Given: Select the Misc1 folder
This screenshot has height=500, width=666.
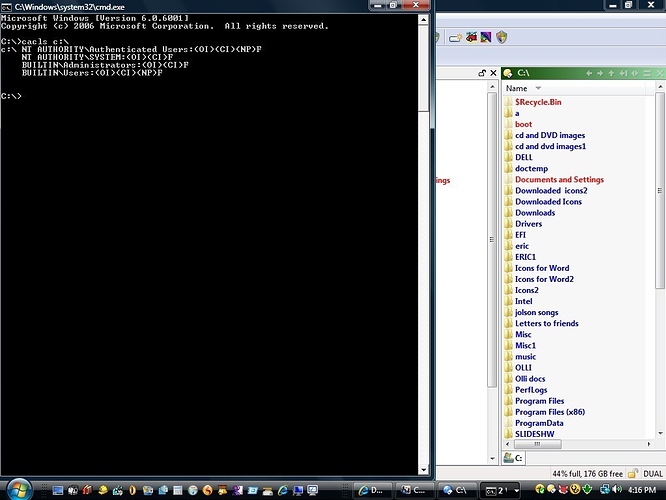Looking at the screenshot, I should click(x=525, y=345).
